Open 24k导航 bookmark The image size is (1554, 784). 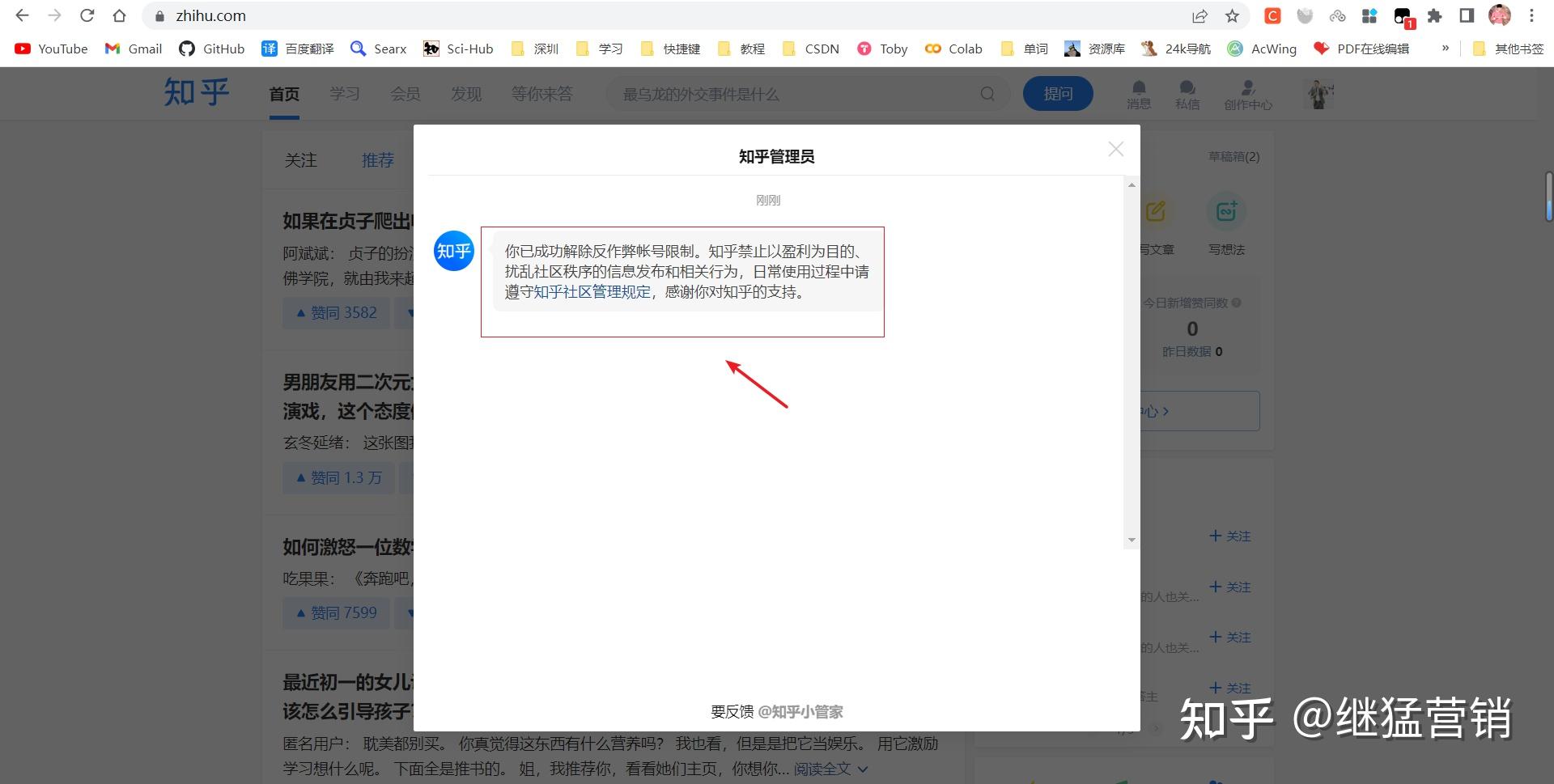(1176, 49)
